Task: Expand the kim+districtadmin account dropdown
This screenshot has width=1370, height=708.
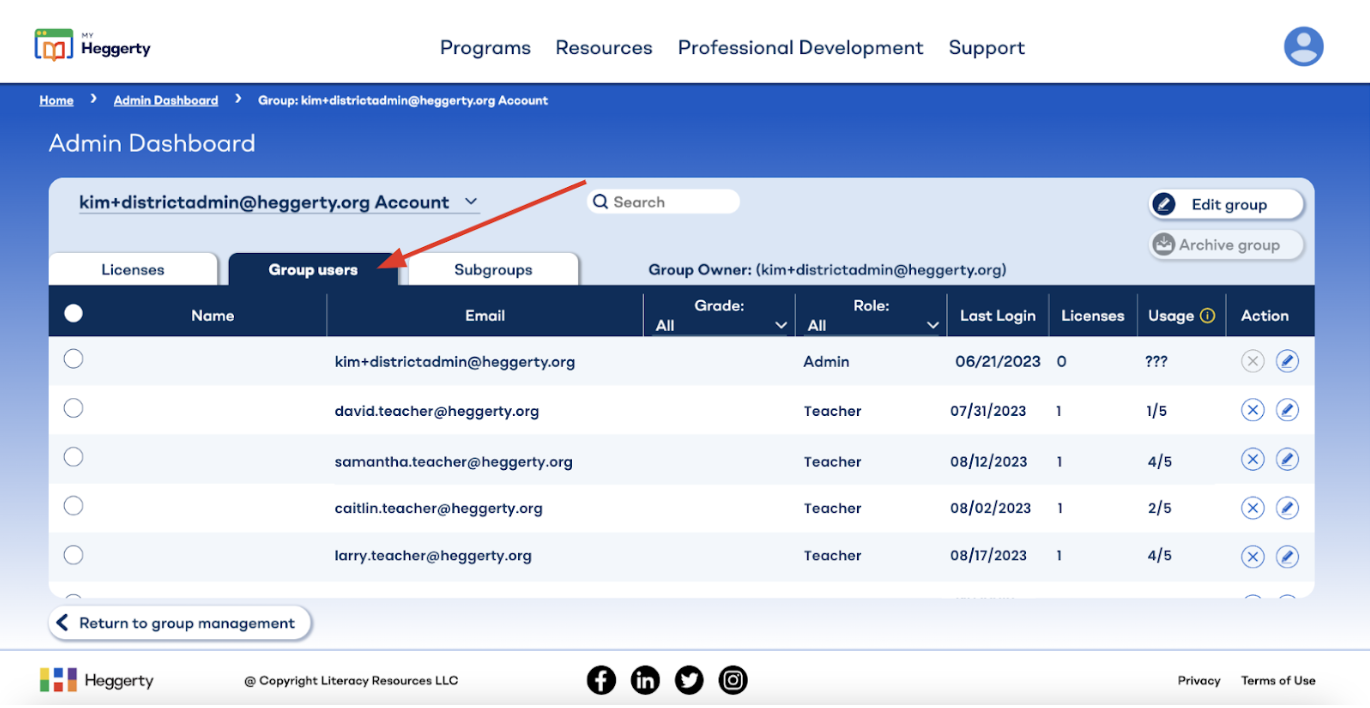Action: point(470,201)
